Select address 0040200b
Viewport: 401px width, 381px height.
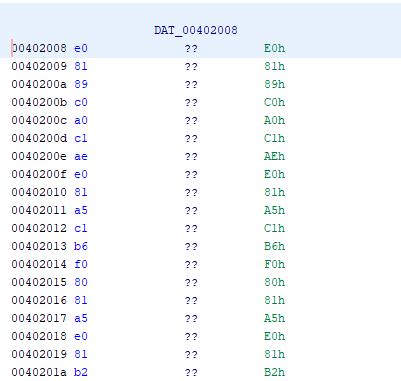click(39, 102)
